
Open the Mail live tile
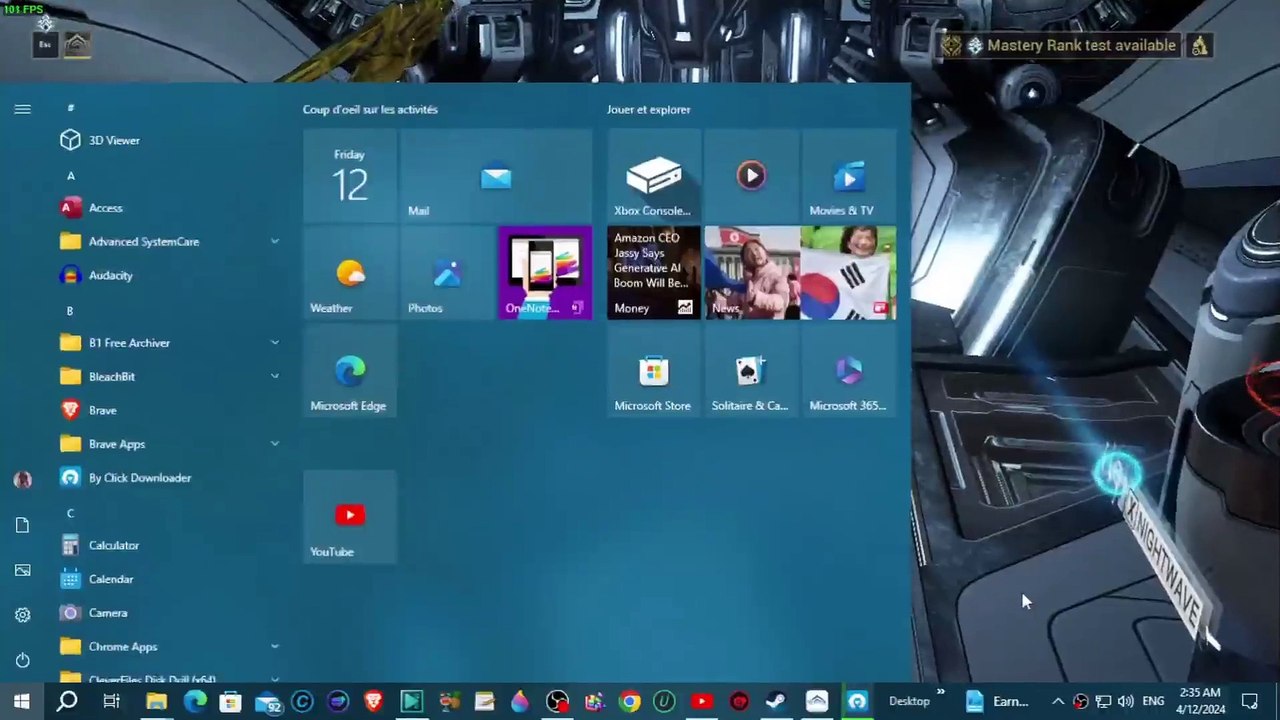(x=495, y=176)
